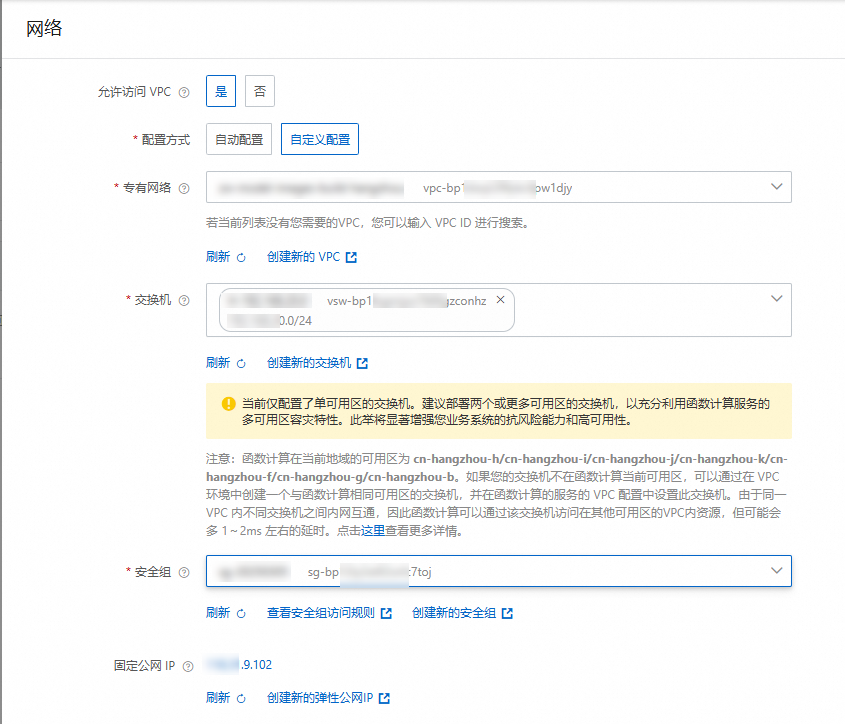The height and width of the screenshot is (724, 845).
Task: Click 刷新 under the VPC selector
Action: click(x=218, y=257)
